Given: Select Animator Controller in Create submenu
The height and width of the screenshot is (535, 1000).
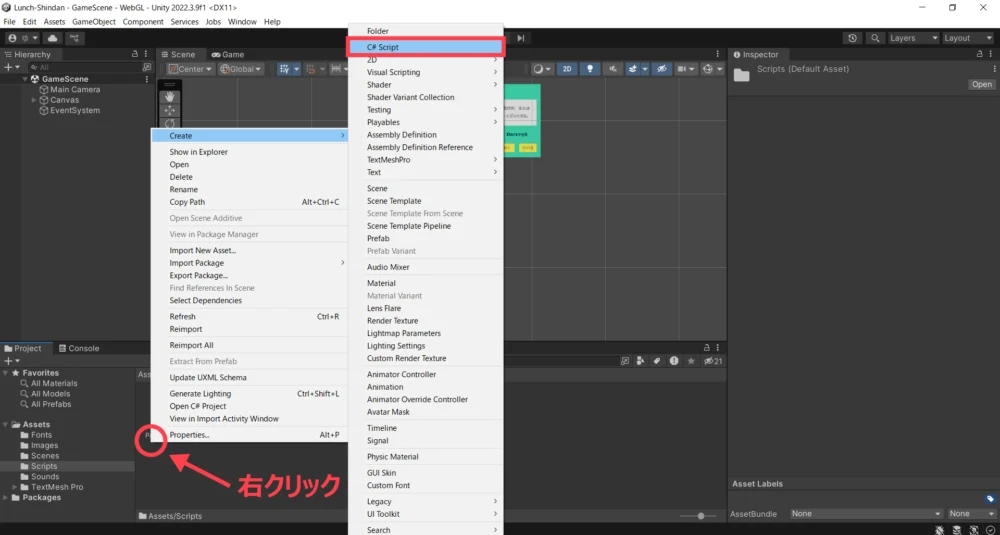Looking at the screenshot, I should [x=426, y=374].
